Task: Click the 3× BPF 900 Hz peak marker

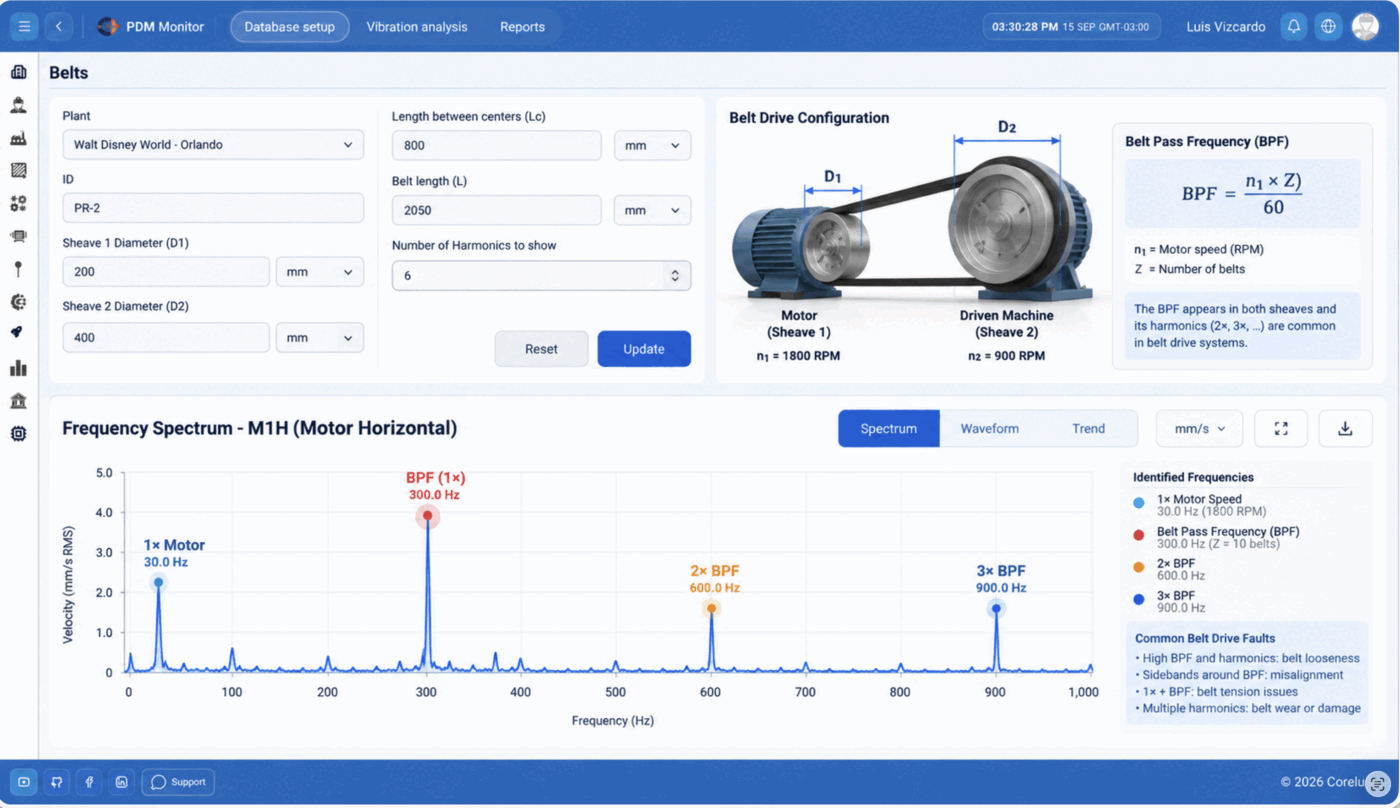Action: click(x=996, y=608)
